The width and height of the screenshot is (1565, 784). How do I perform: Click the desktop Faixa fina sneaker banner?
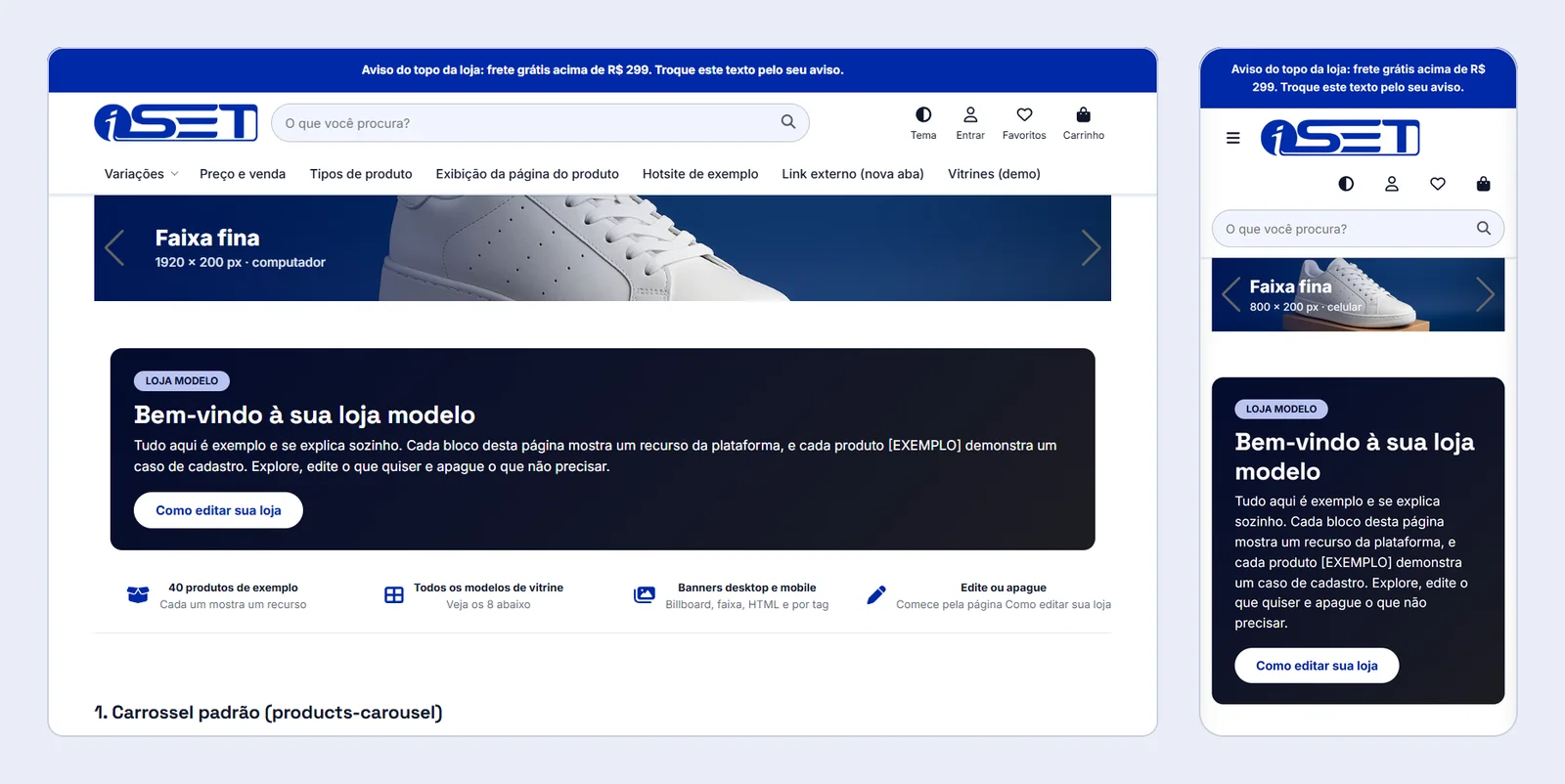(x=603, y=248)
